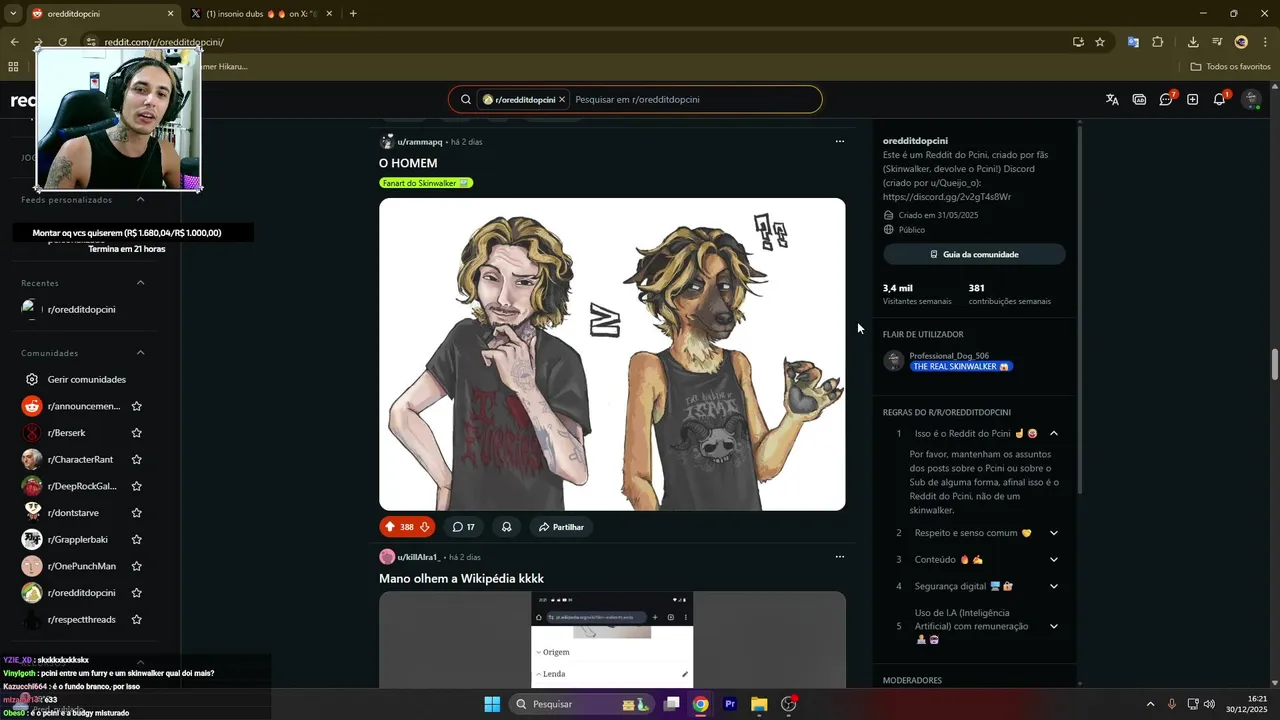Open browser downloads icon
This screenshot has width=1280, height=720.
point(1193,42)
